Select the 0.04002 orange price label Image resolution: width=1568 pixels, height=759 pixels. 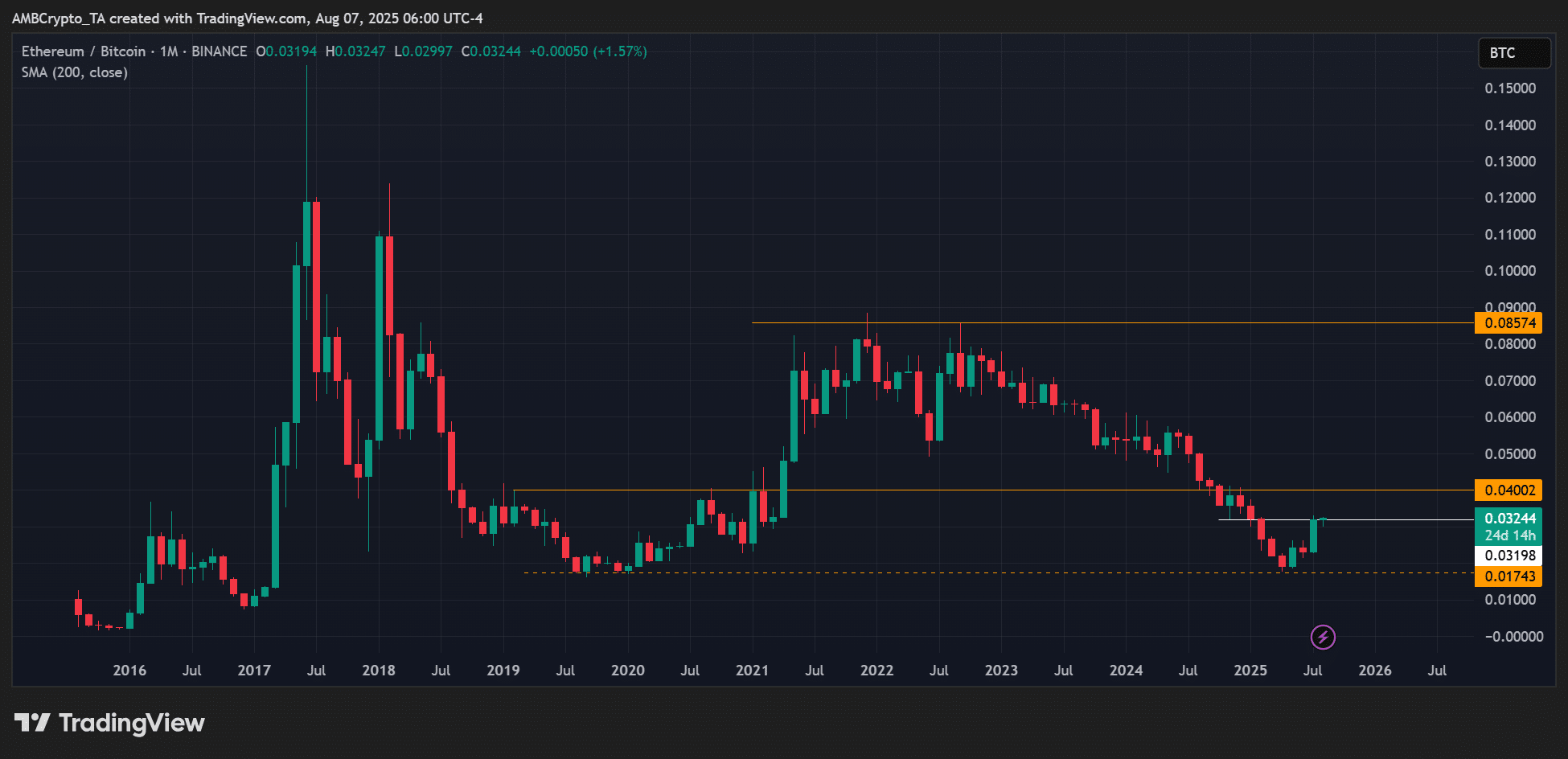coord(1508,490)
